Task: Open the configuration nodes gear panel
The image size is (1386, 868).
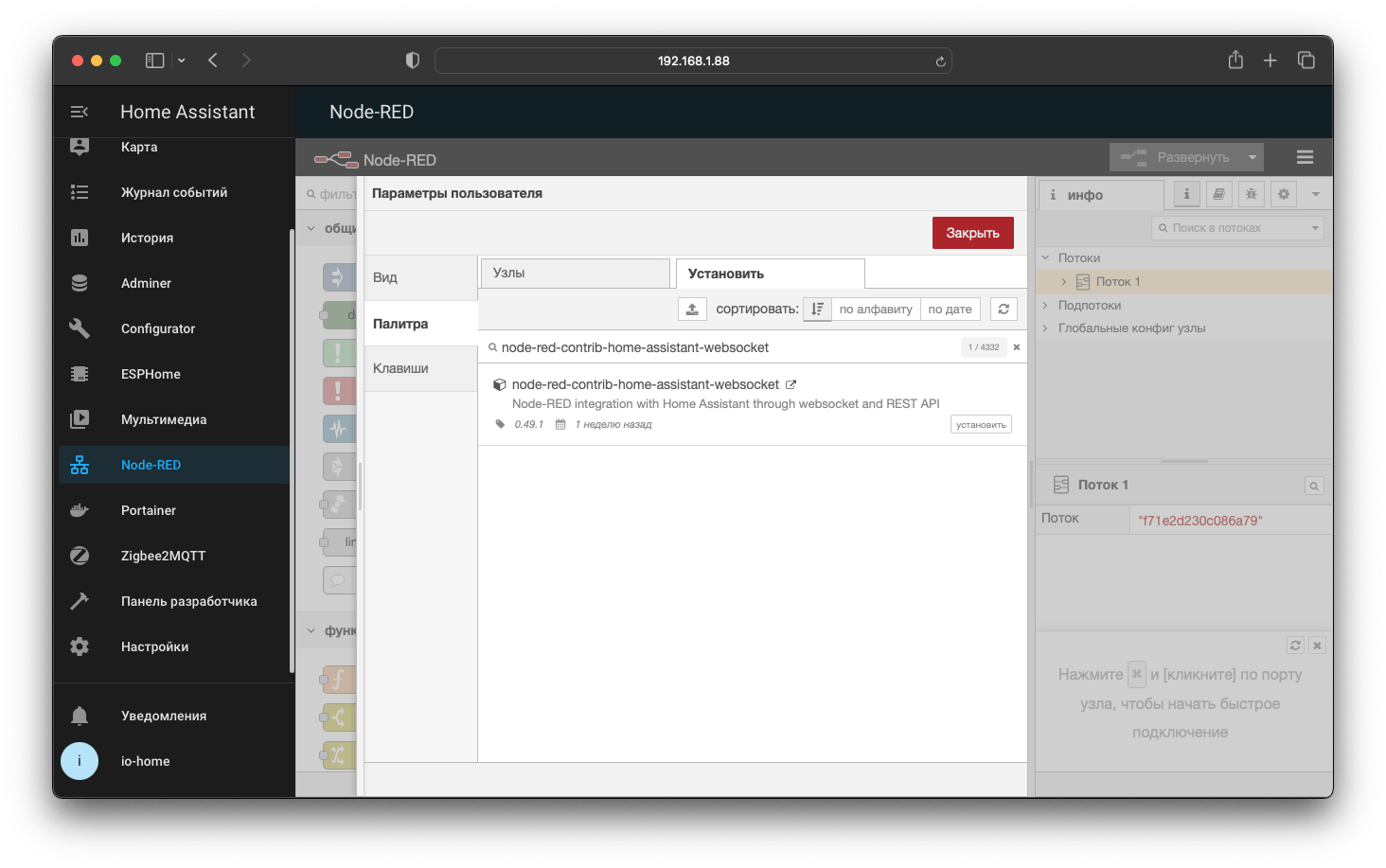Action: point(1283,194)
